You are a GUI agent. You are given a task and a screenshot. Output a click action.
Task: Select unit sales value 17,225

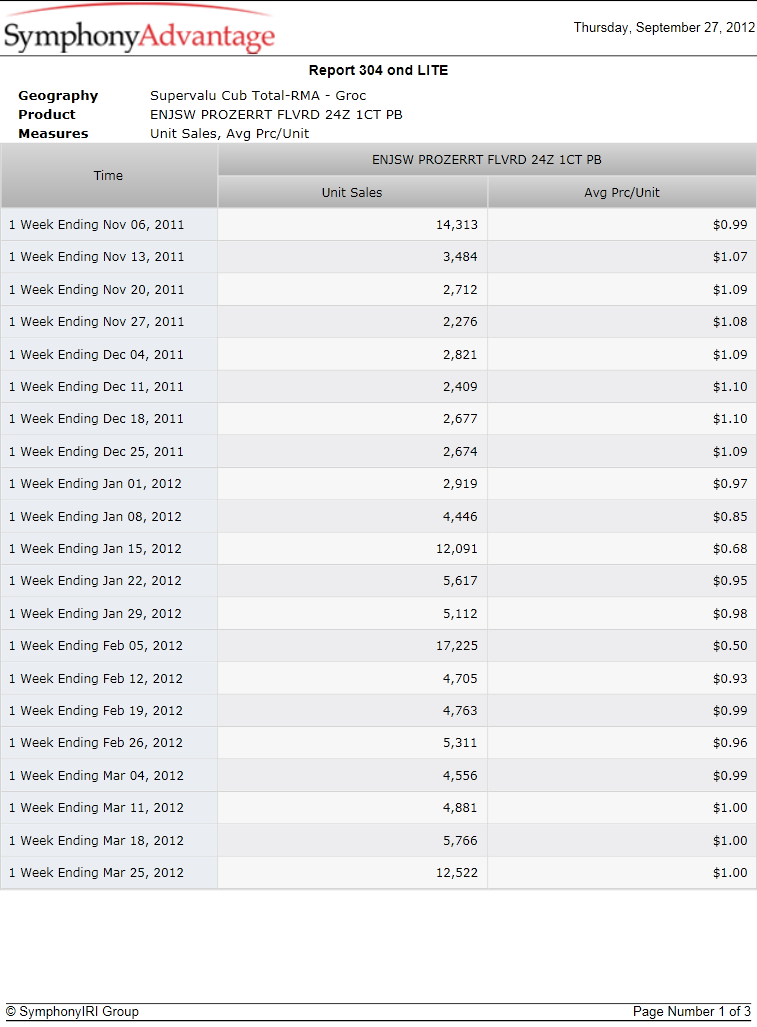tap(457, 645)
